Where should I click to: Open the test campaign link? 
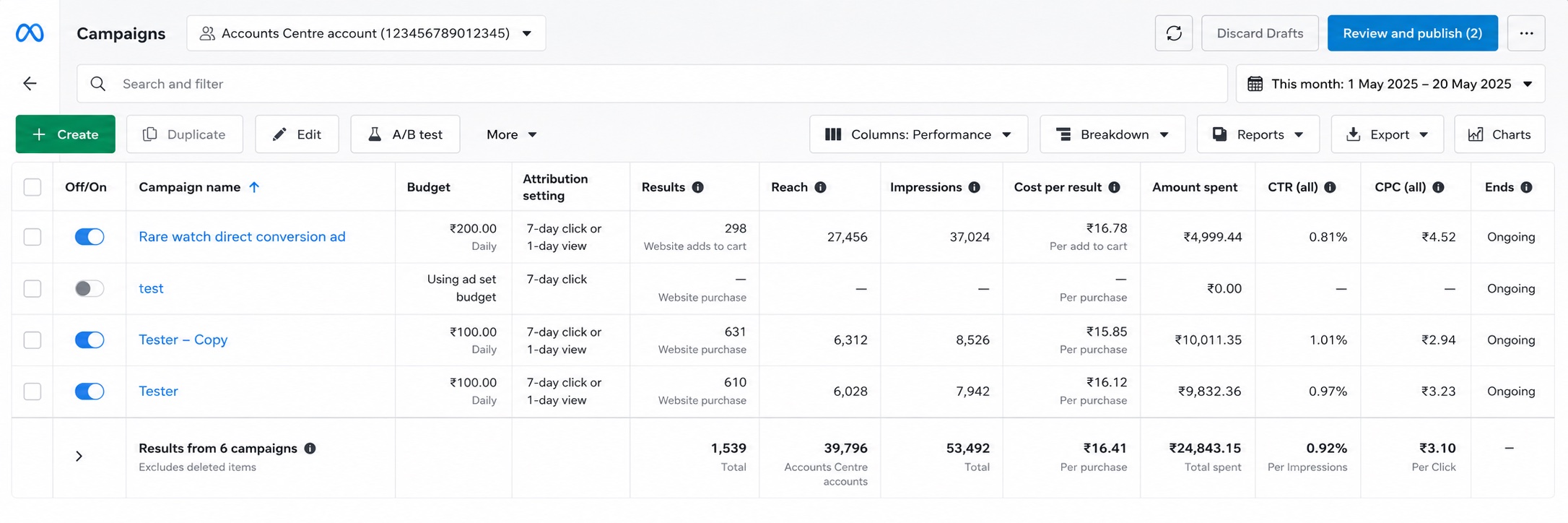[x=151, y=288]
